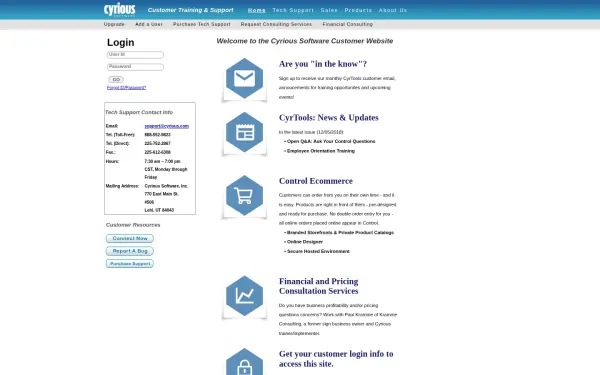The height and width of the screenshot is (375, 600).
Task: Click the newspaper CyrTools news hexagon icon
Action: [x=244, y=132]
